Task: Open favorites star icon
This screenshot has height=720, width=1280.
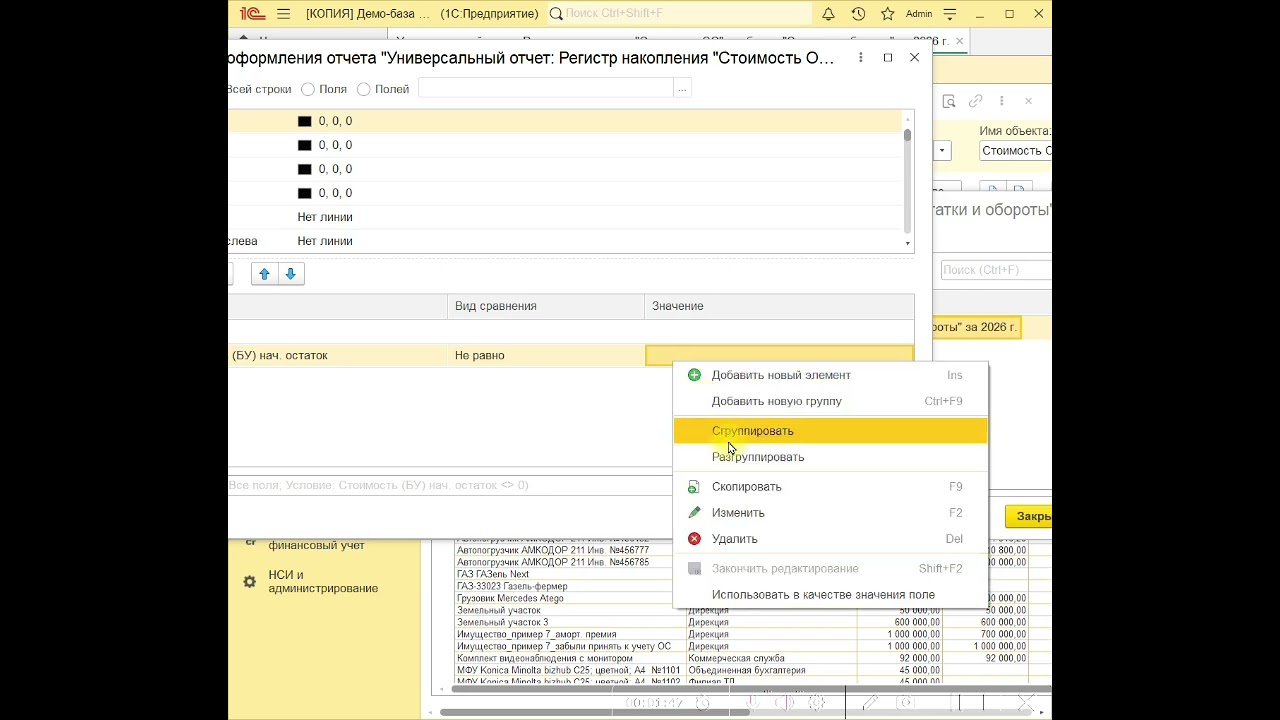Action: click(887, 14)
